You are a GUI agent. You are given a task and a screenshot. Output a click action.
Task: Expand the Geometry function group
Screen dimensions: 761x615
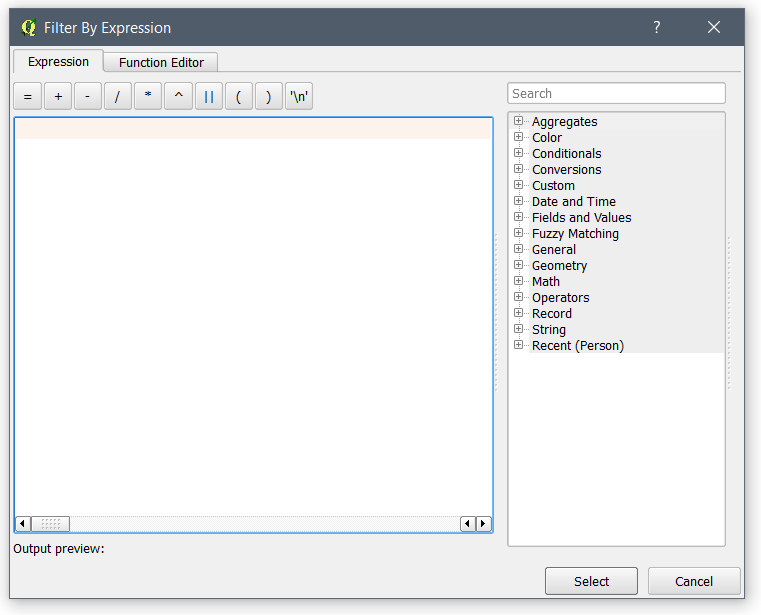click(x=519, y=266)
